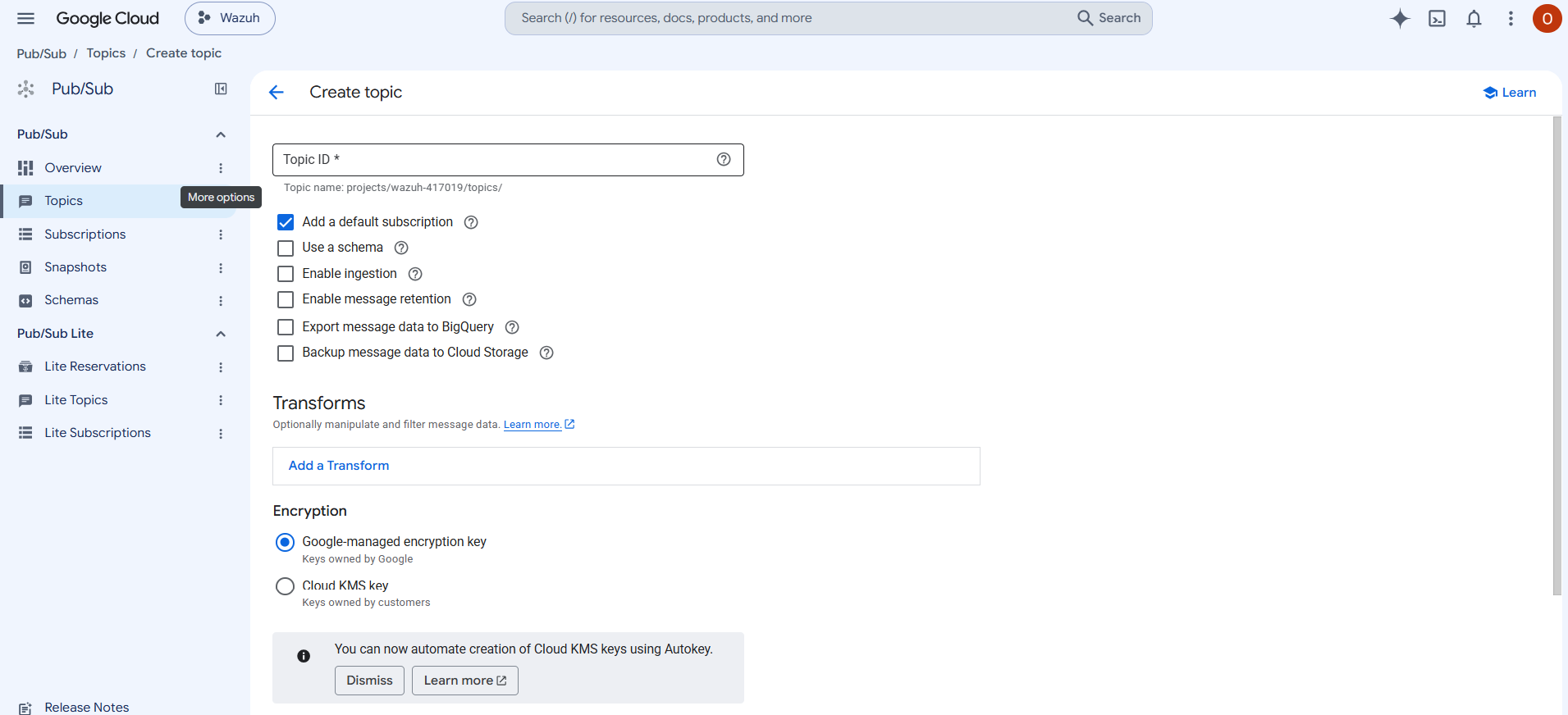This screenshot has width=1568, height=715.
Task: Open Overview in the sidebar
Action: point(73,168)
